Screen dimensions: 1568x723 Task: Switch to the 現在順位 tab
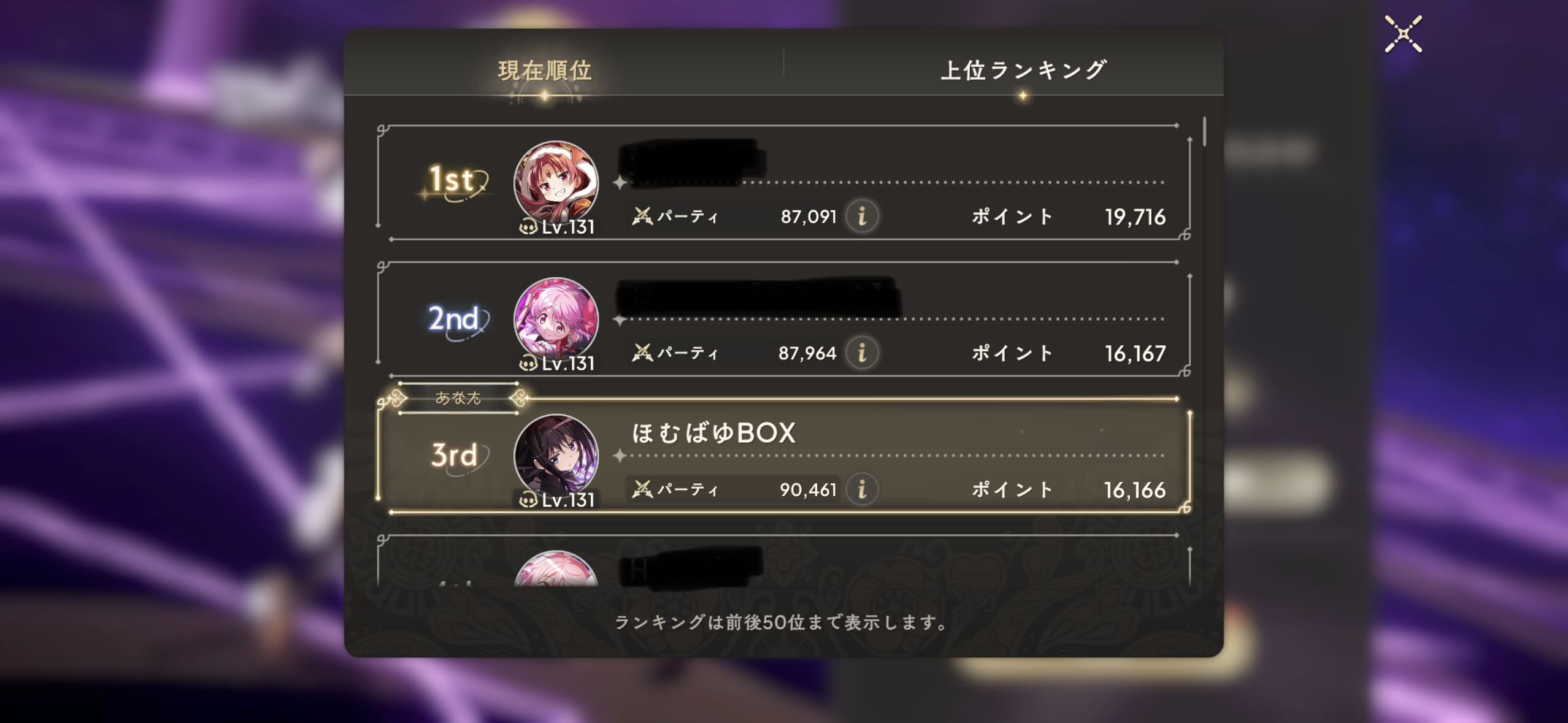[545, 71]
